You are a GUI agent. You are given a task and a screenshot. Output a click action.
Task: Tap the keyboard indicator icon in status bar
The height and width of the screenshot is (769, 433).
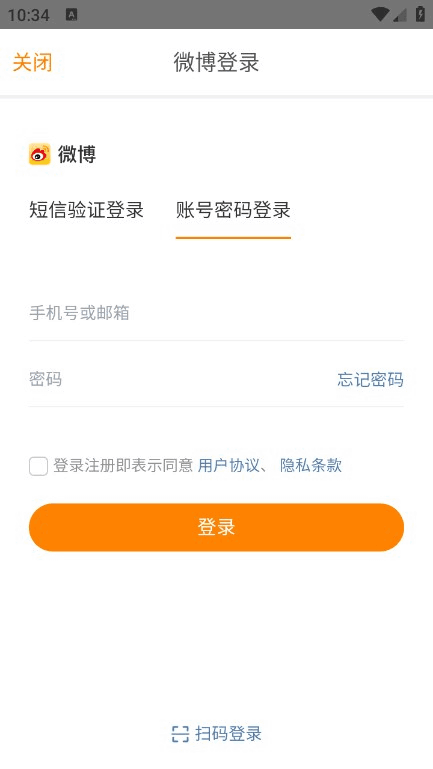click(72, 15)
